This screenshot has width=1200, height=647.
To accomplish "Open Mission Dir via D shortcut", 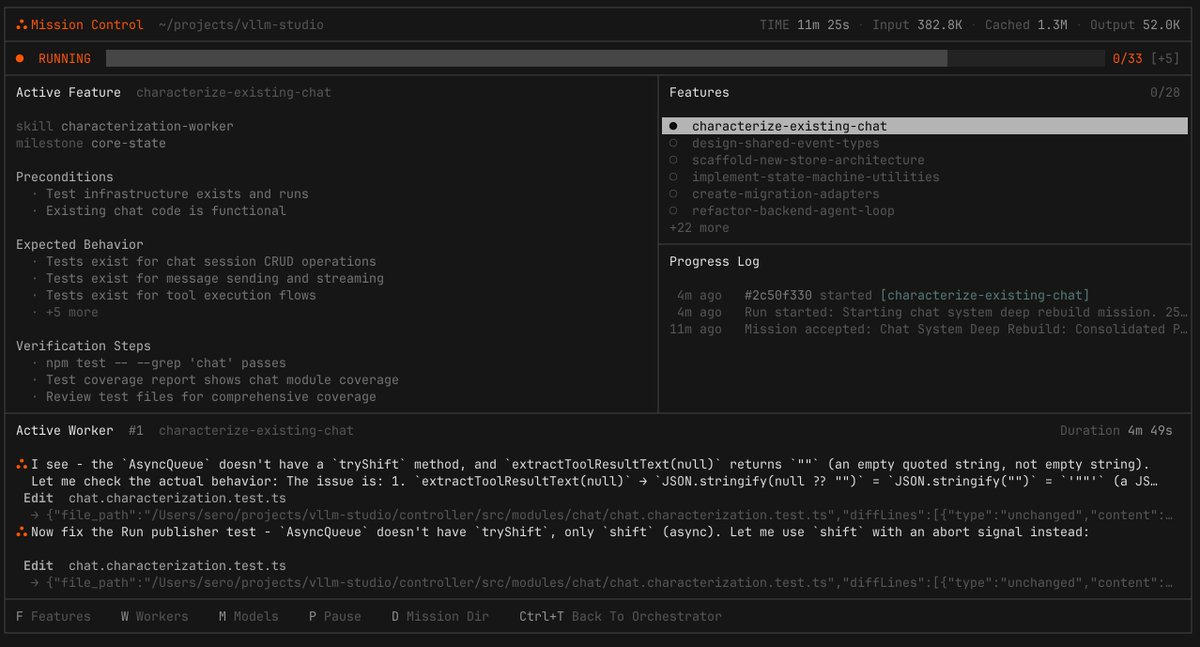I will (440, 616).
